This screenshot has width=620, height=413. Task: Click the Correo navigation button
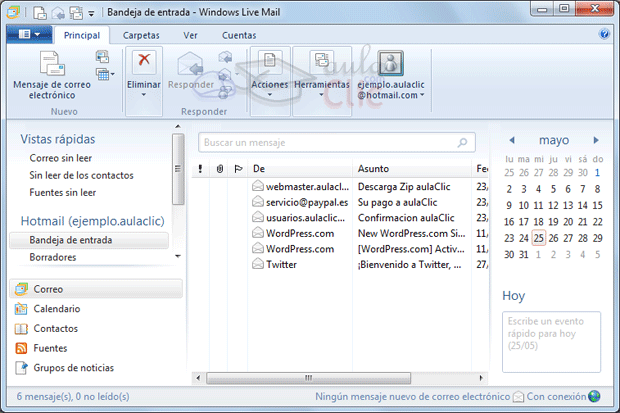click(96, 289)
